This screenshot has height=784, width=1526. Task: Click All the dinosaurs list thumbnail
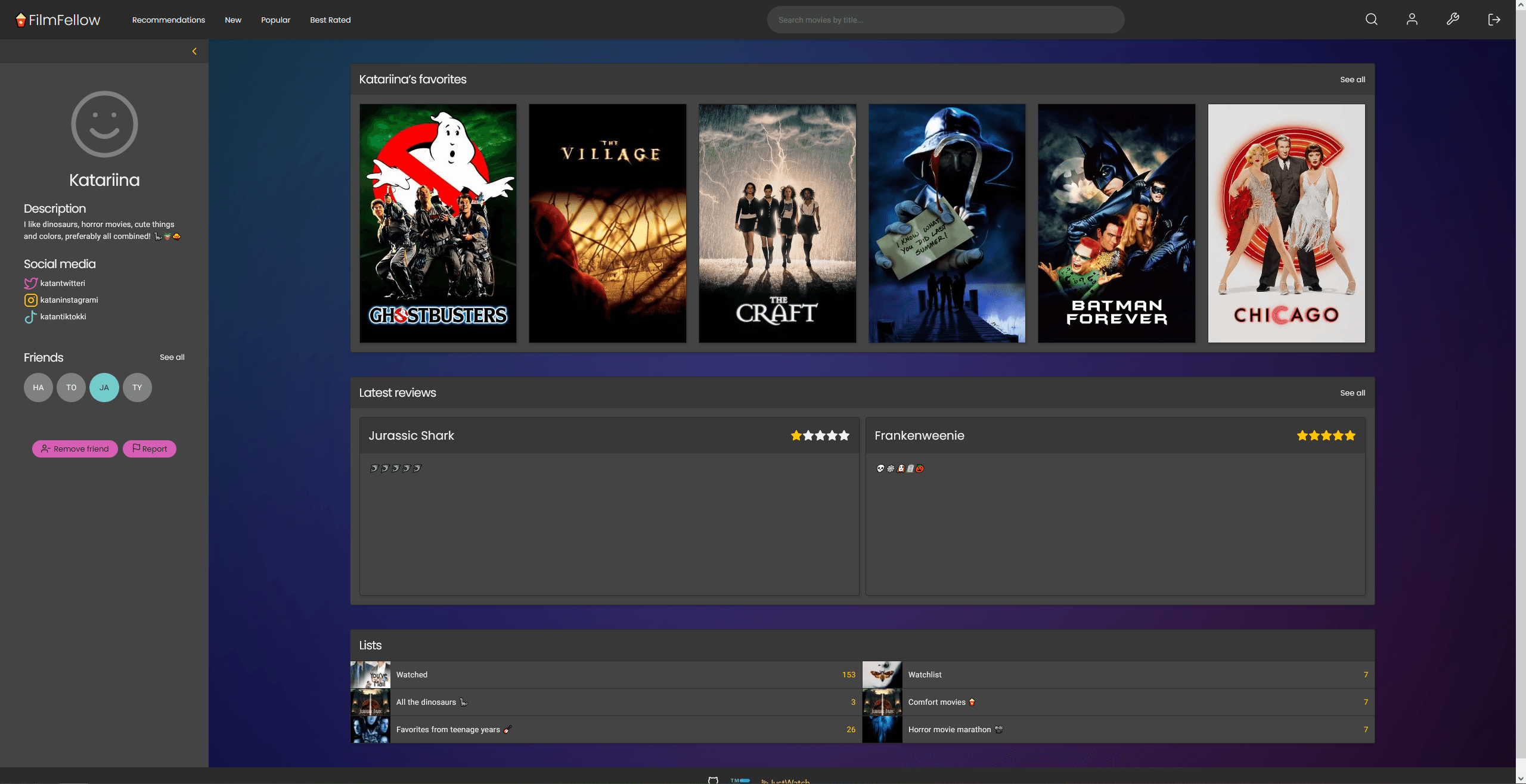coord(370,702)
